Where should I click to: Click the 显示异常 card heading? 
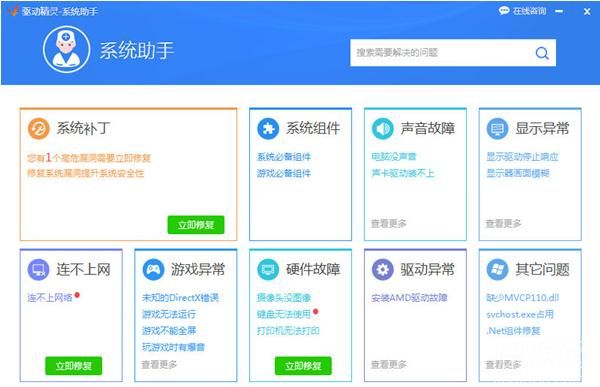(542, 128)
